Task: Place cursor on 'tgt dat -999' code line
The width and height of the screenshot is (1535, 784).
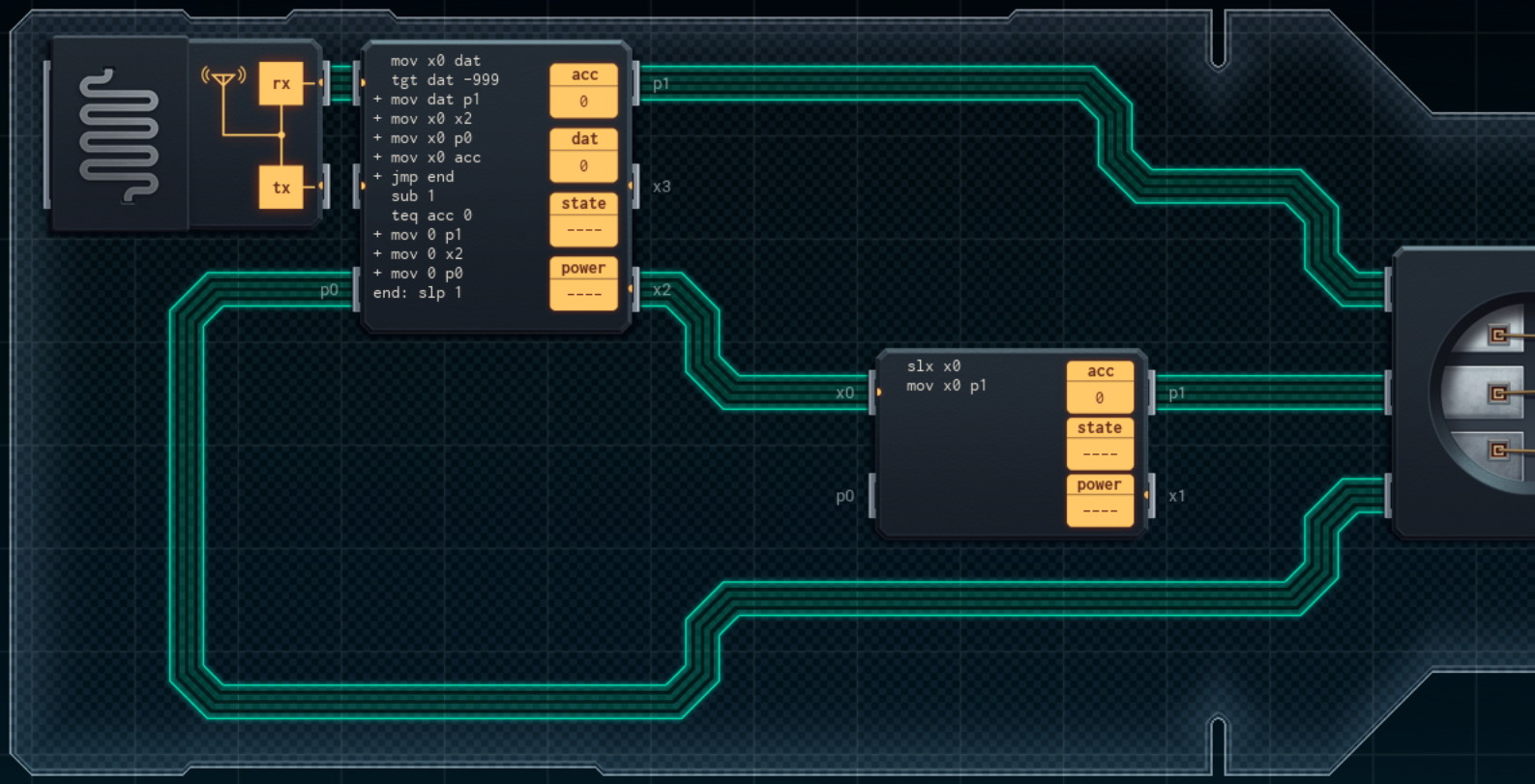Action: tap(445, 80)
